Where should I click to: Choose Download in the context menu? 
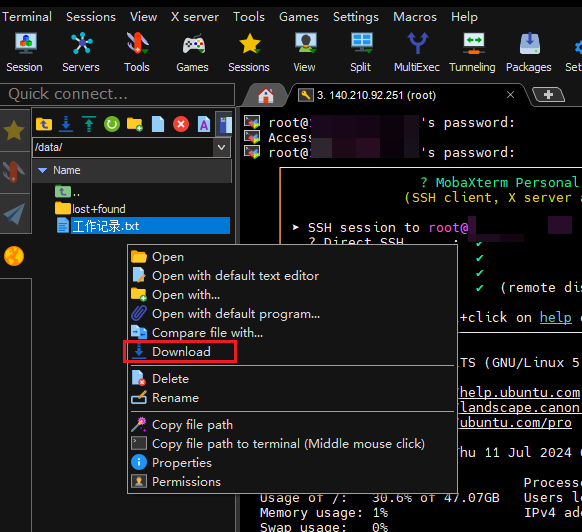tap(292, 352)
